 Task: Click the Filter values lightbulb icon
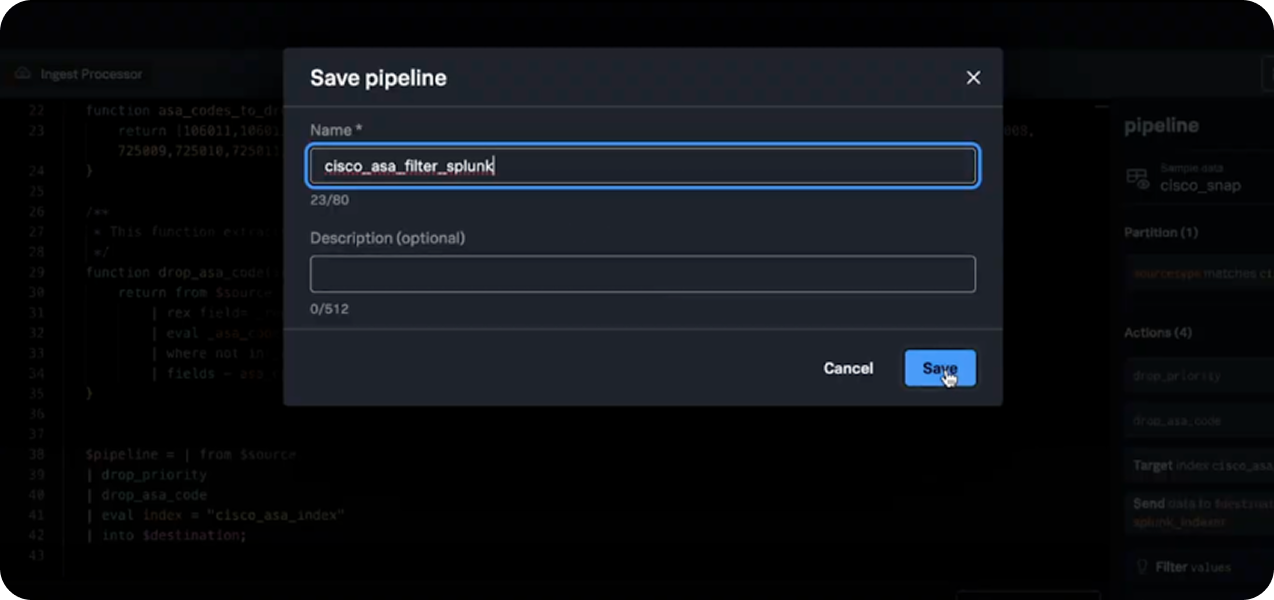(x=1140, y=567)
